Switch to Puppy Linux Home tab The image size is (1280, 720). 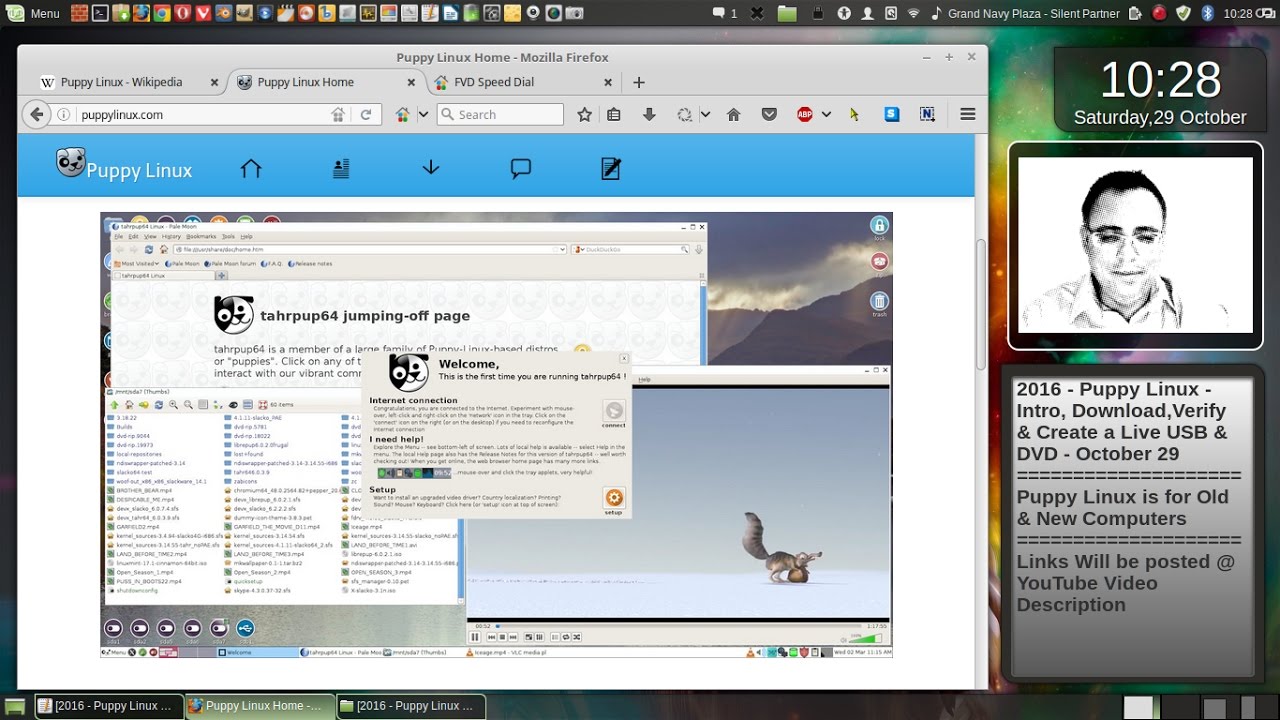[x=305, y=82]
